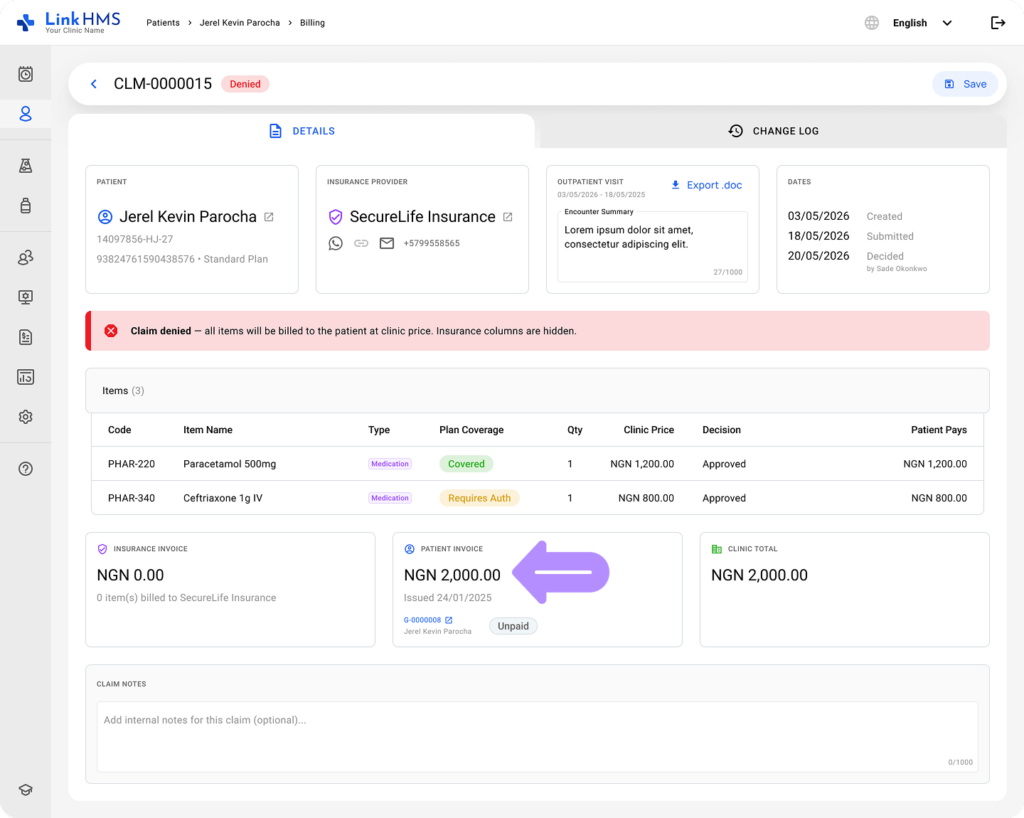Click the claim notes text field
This screenshot has height=818, width=1024.
[x=537, y=737]
